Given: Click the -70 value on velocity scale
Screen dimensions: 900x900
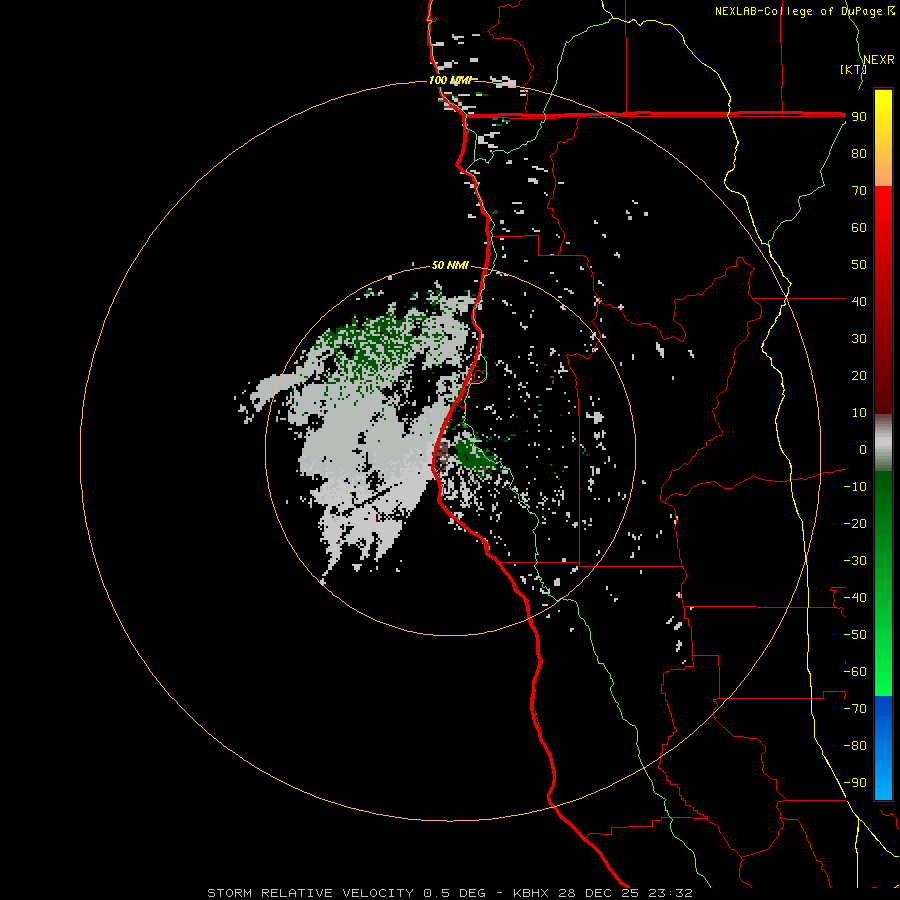Looking at the screenshot, I should (855, 709).
